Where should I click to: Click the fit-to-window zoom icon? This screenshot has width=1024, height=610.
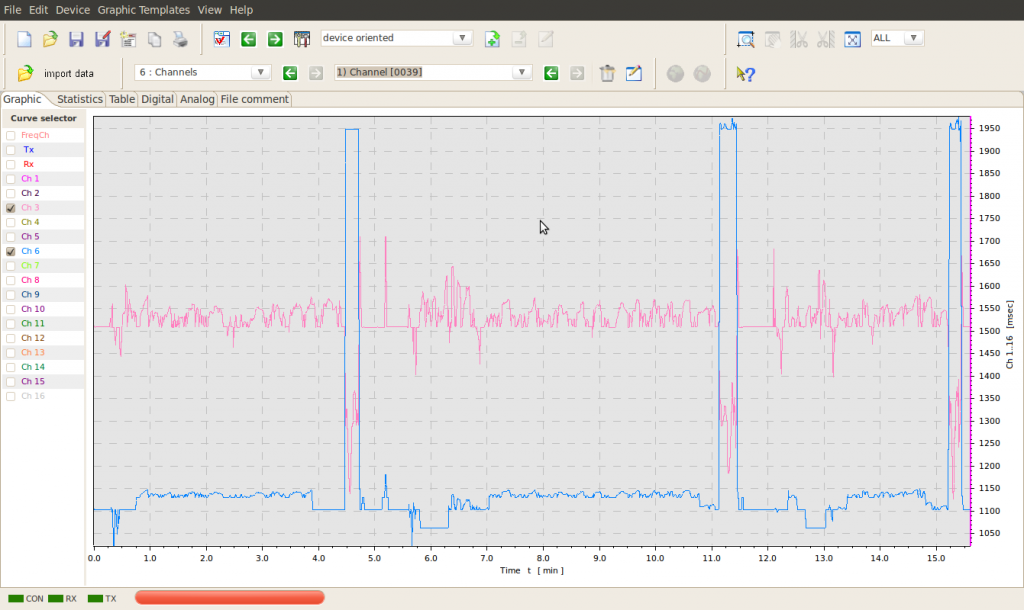click(852, 39)
